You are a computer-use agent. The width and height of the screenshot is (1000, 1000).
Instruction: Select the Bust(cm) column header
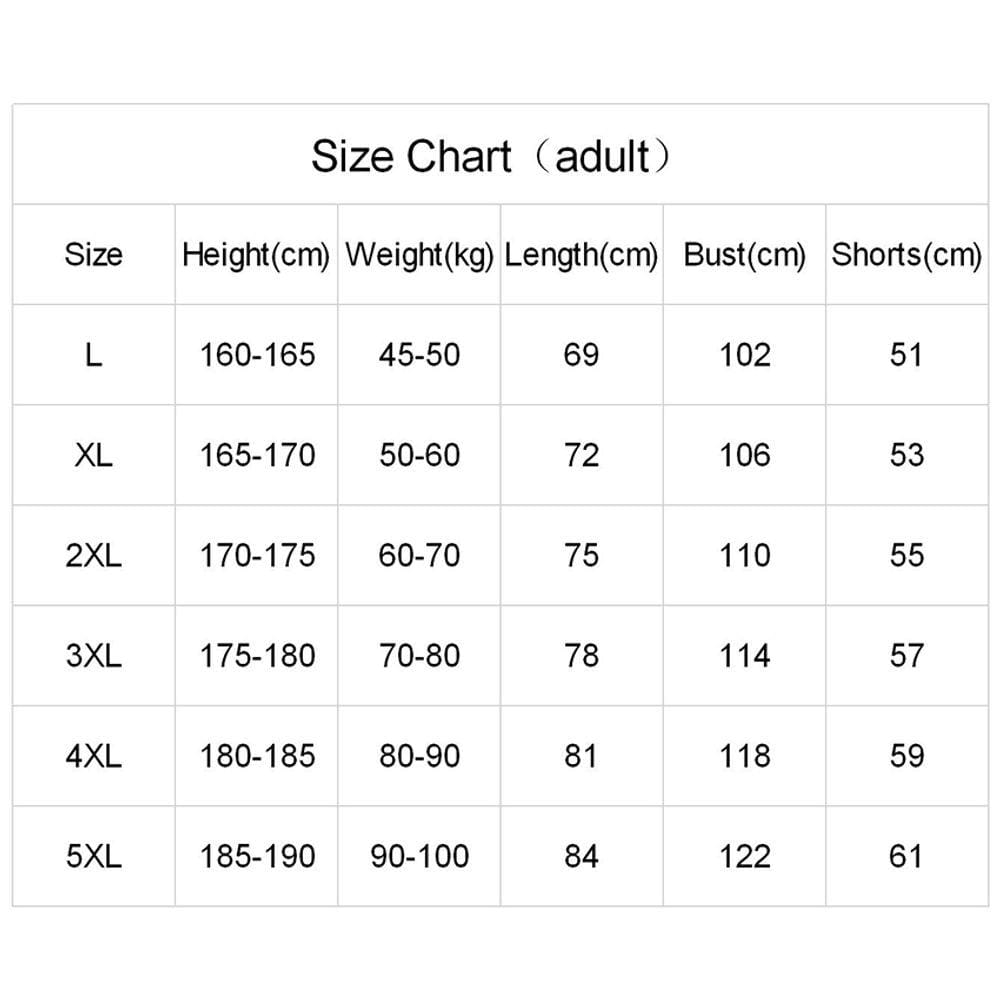pos(744,255)
